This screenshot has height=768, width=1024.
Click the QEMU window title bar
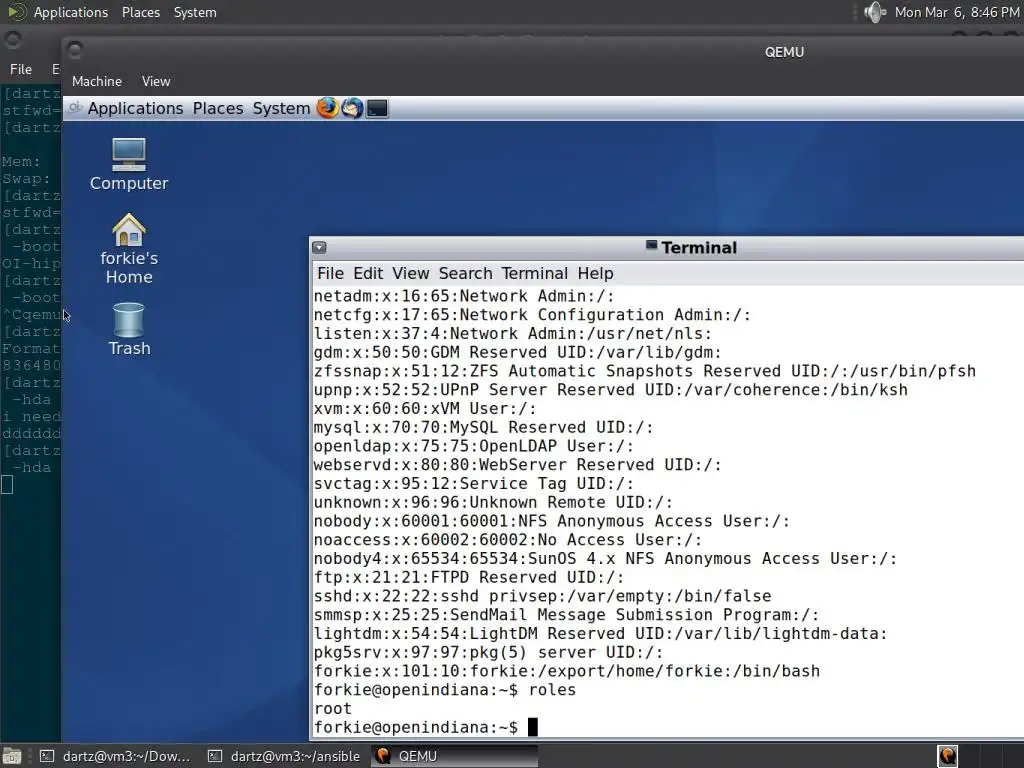tap(543, 52)
